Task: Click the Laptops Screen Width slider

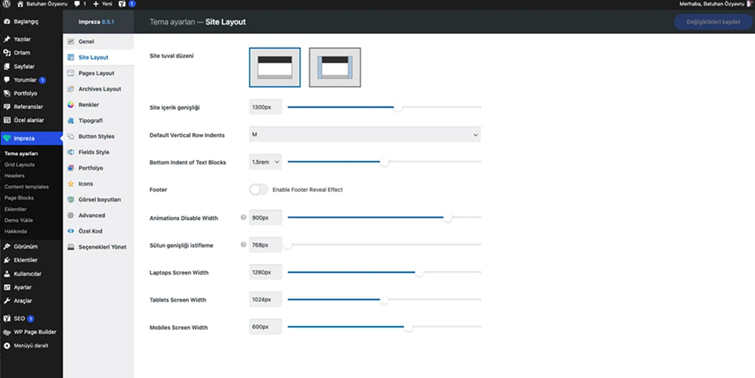Action: click(384, 273)
